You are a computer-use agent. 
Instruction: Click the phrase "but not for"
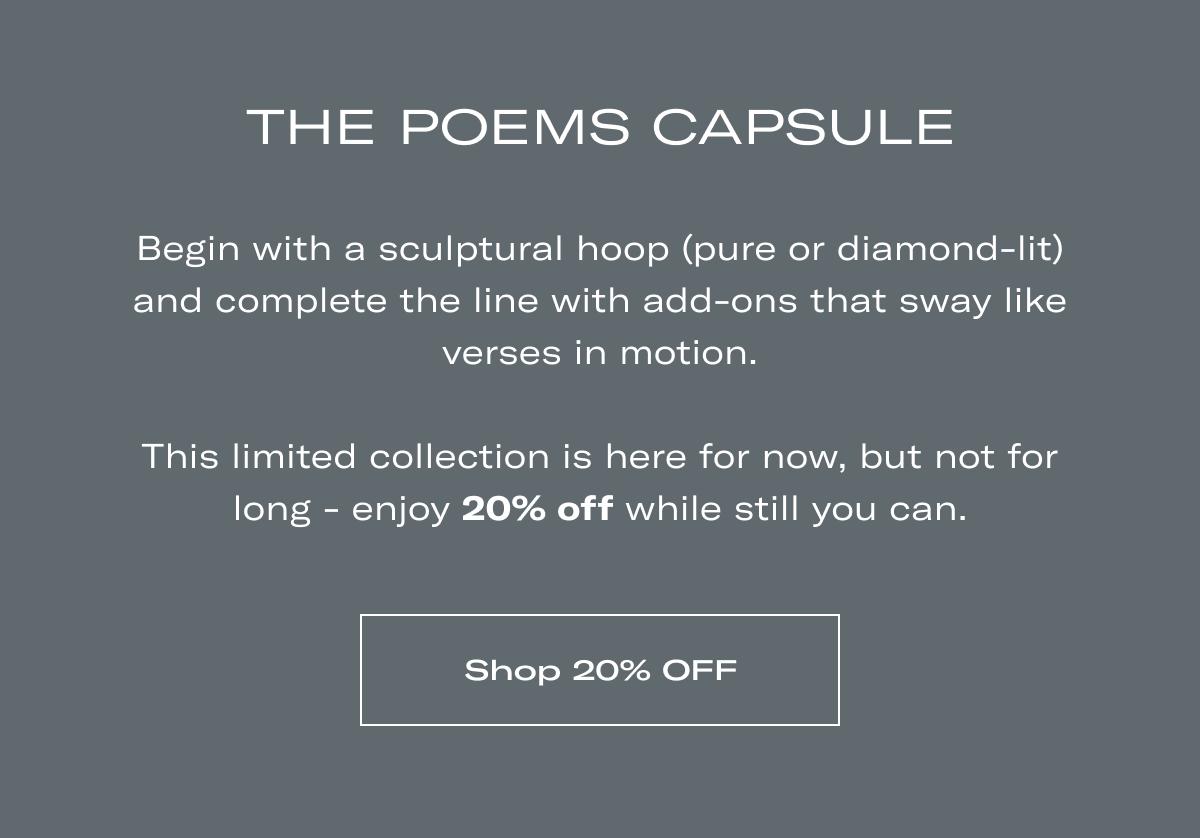click(958, 457)
